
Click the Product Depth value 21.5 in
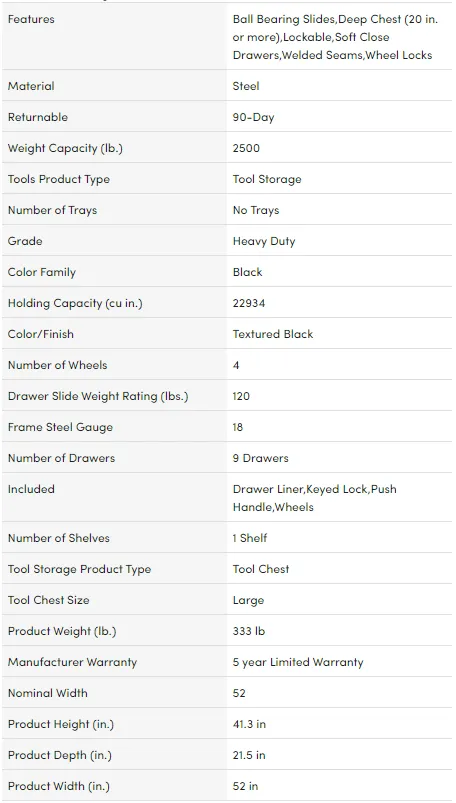tap(249, 755)
